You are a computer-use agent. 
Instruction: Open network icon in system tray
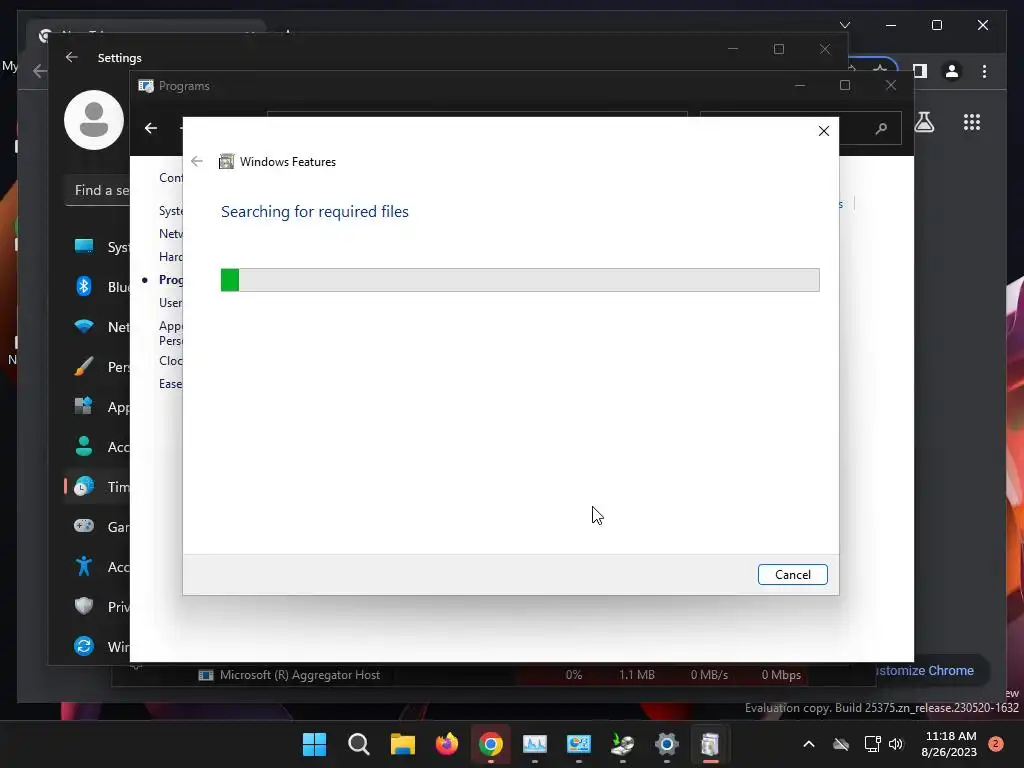872,744
